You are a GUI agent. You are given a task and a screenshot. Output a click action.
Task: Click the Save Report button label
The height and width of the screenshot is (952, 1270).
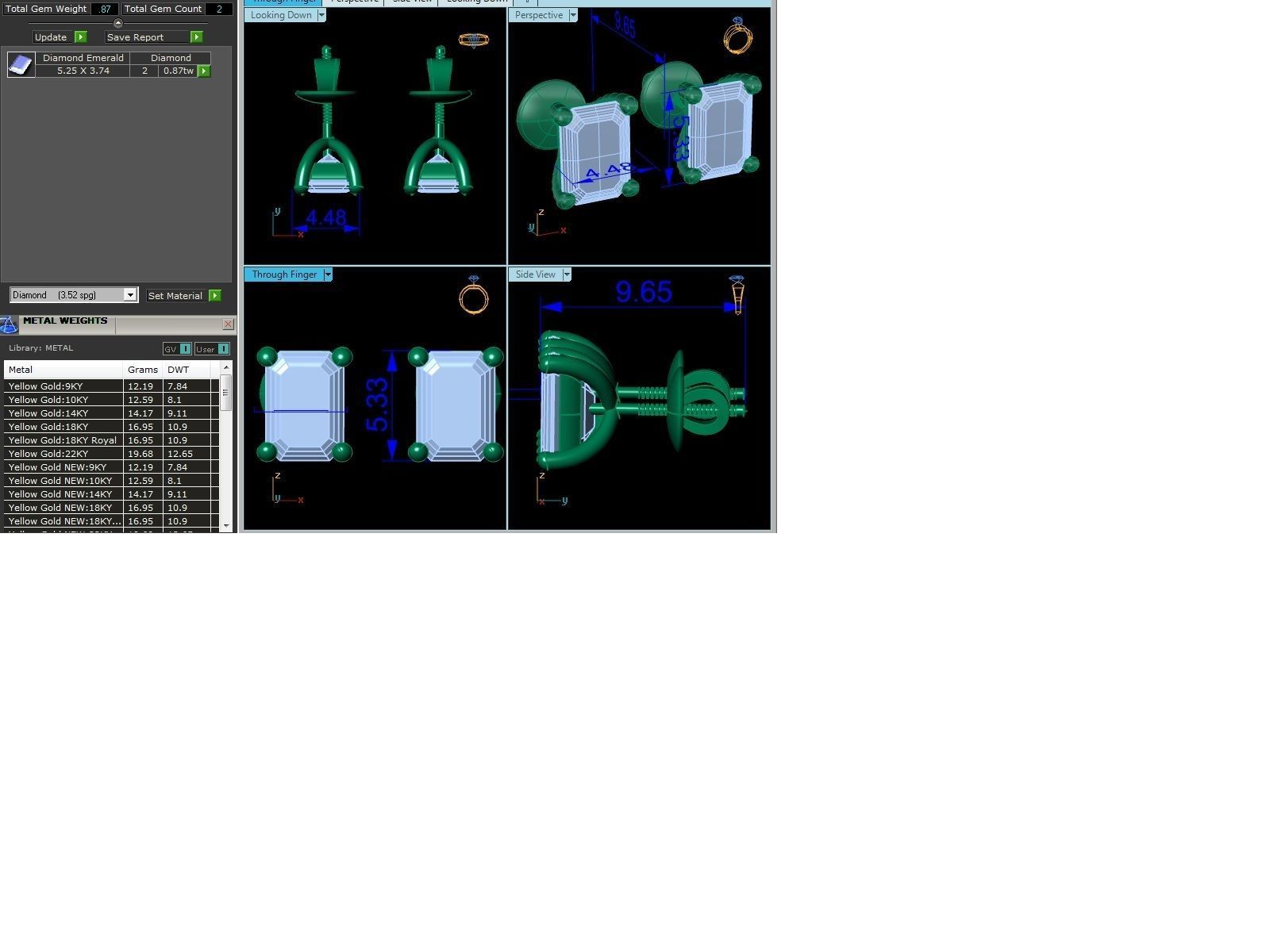(135, 37)
